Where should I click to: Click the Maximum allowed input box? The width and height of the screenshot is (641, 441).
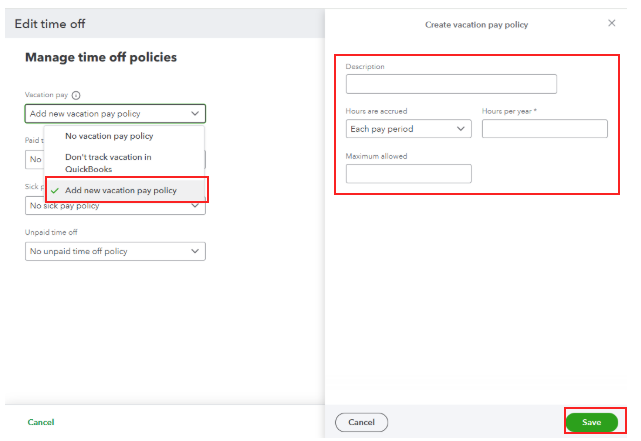[x=408, y=174]
